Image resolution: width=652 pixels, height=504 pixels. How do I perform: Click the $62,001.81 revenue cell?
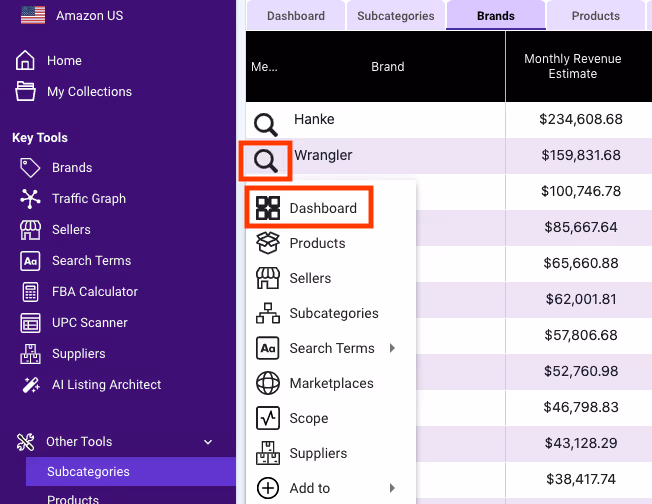point(581,299)
